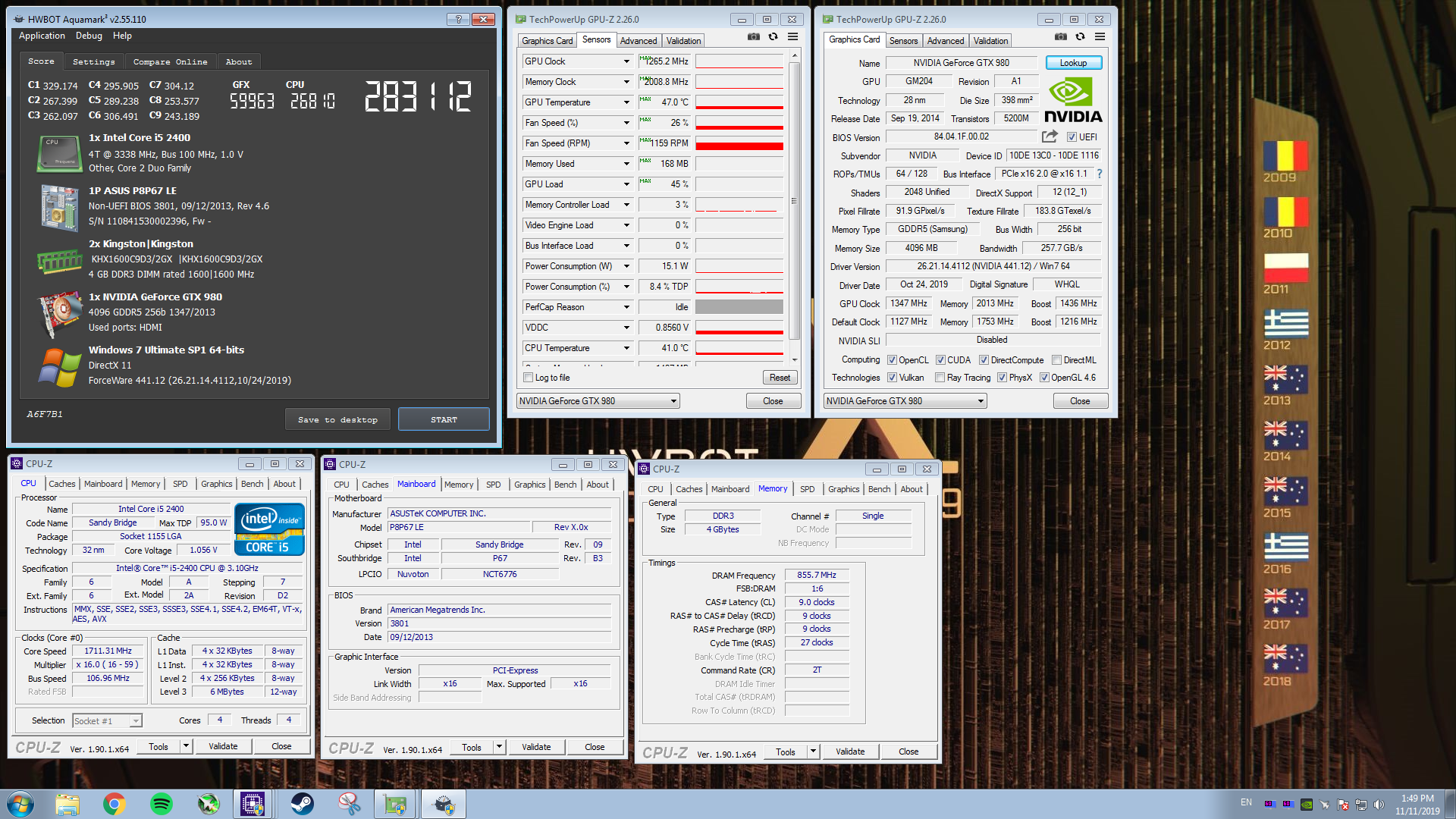1456x819 pixels.
Task: Toggle OpenCL checkbox
Action: point(892,360)
